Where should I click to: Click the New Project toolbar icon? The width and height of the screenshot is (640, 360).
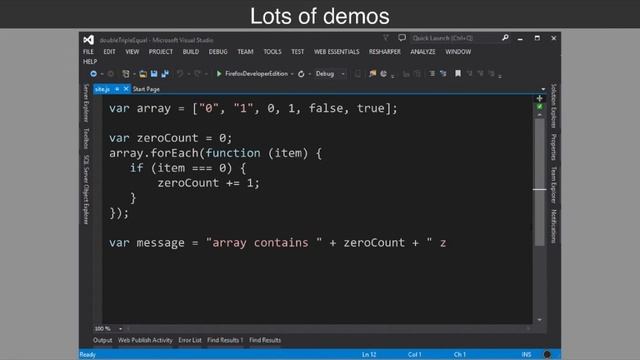point(126,74)
